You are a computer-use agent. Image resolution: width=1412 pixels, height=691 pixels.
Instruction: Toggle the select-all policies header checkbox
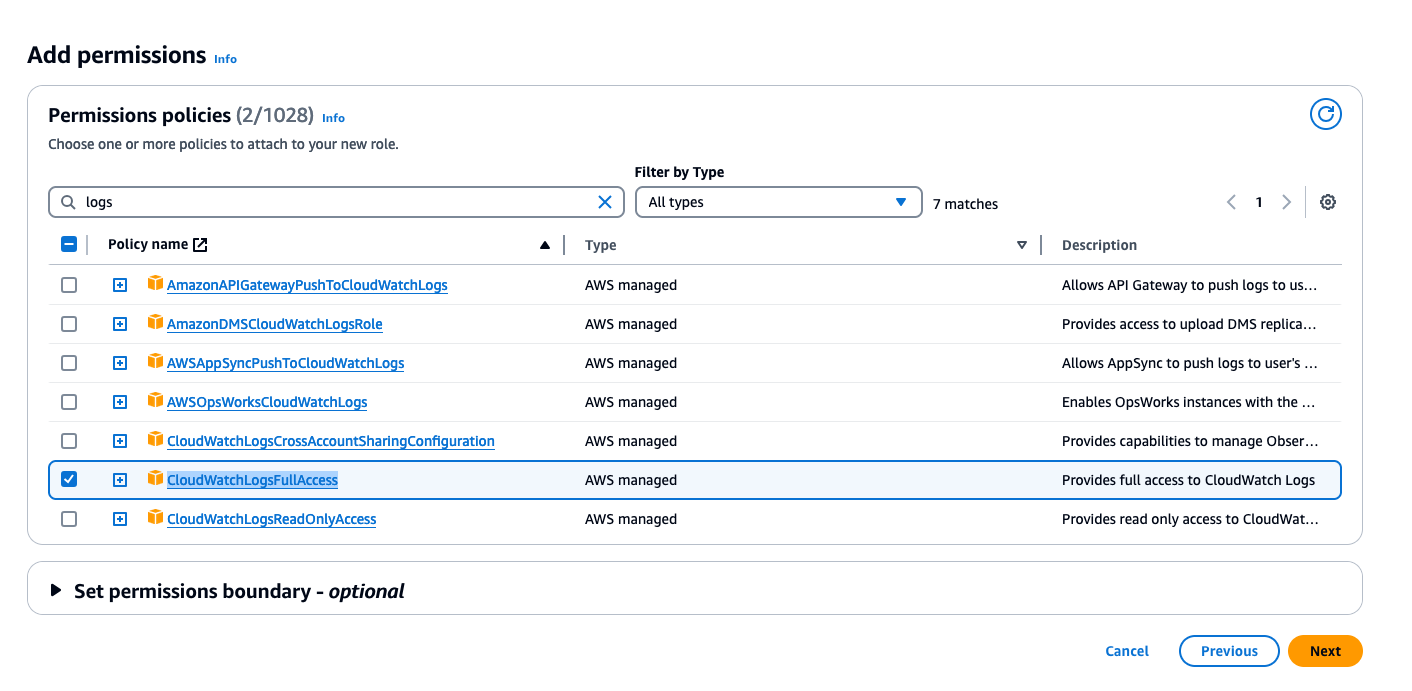coord(69,244)
